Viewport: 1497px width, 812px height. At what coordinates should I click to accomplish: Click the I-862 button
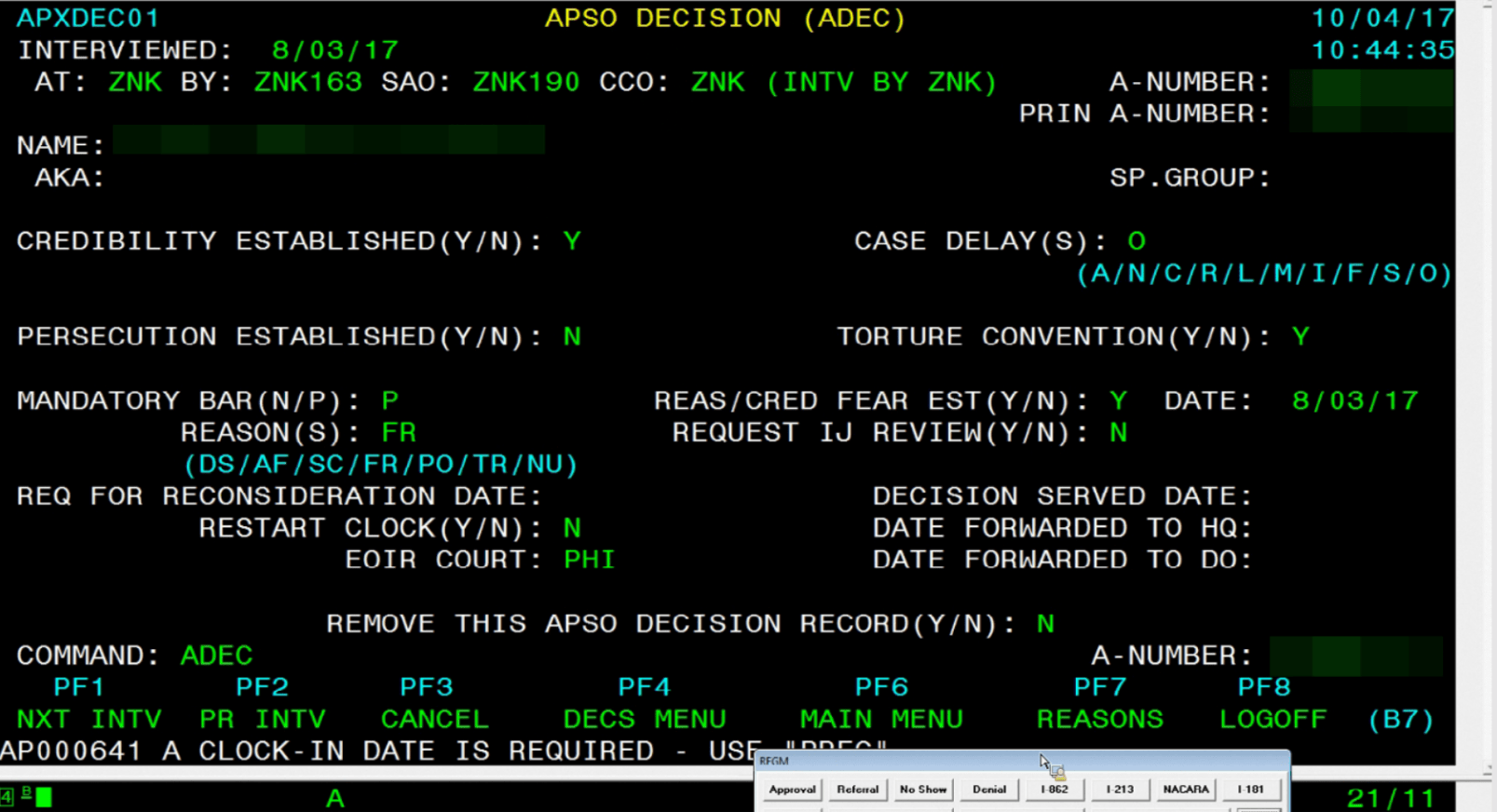pos(1054,789)
